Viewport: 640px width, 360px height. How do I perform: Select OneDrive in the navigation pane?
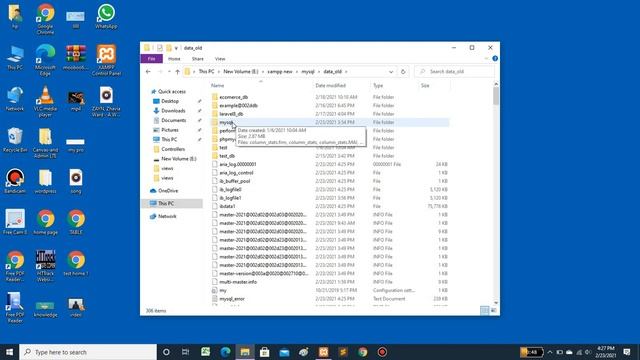[168, 191]
